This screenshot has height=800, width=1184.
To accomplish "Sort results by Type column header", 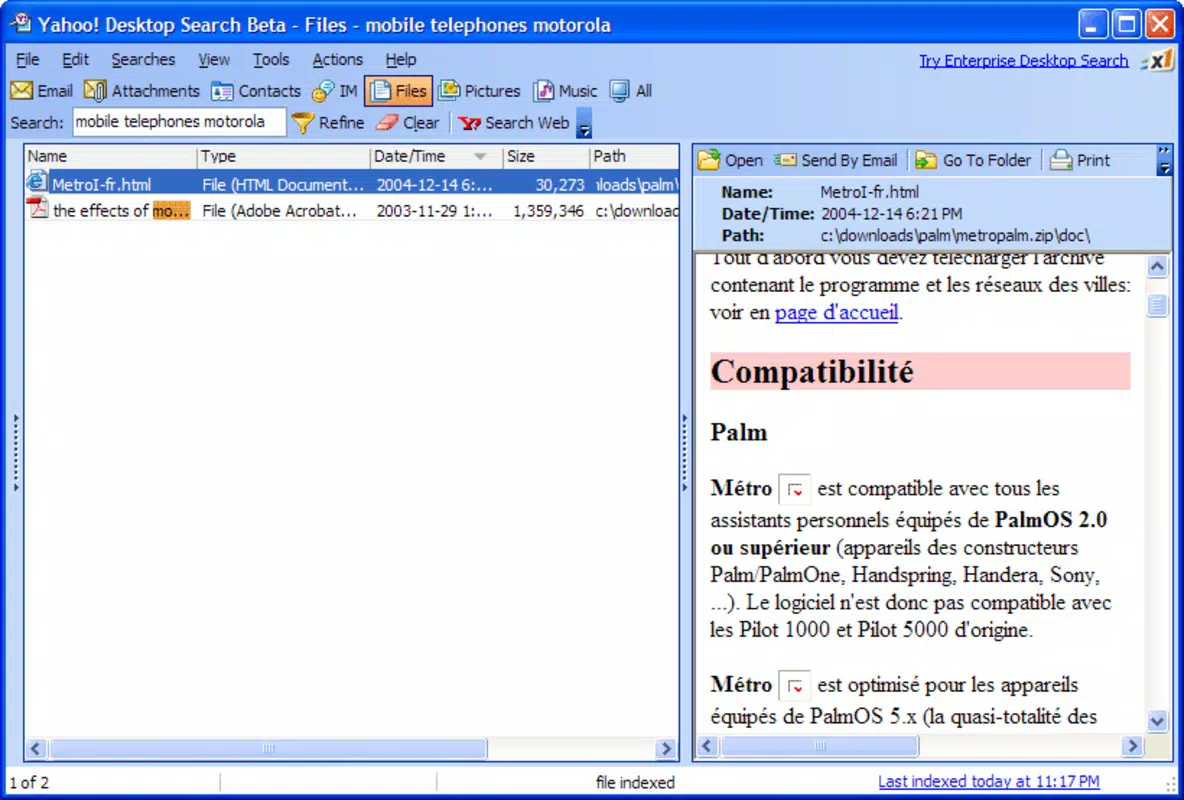I will (284, 156).
